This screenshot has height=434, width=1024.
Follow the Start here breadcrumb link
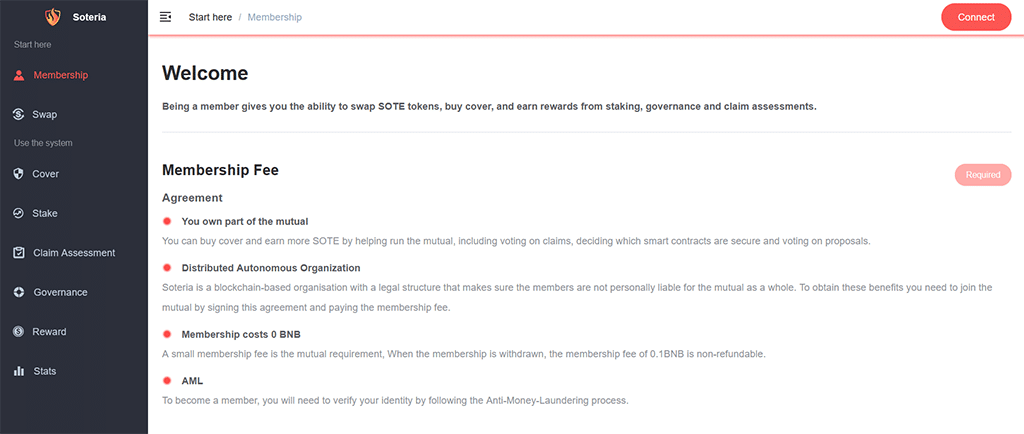[x=210, y=17]
